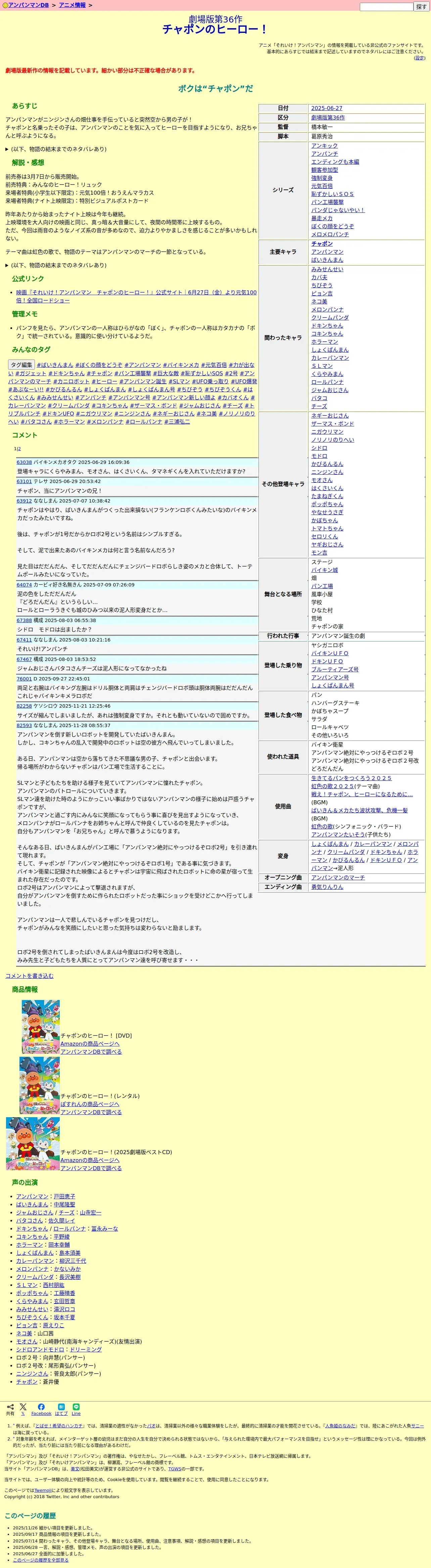Open the (設定) settings link
Screen dimensions: 431x1568
(420, 58)
